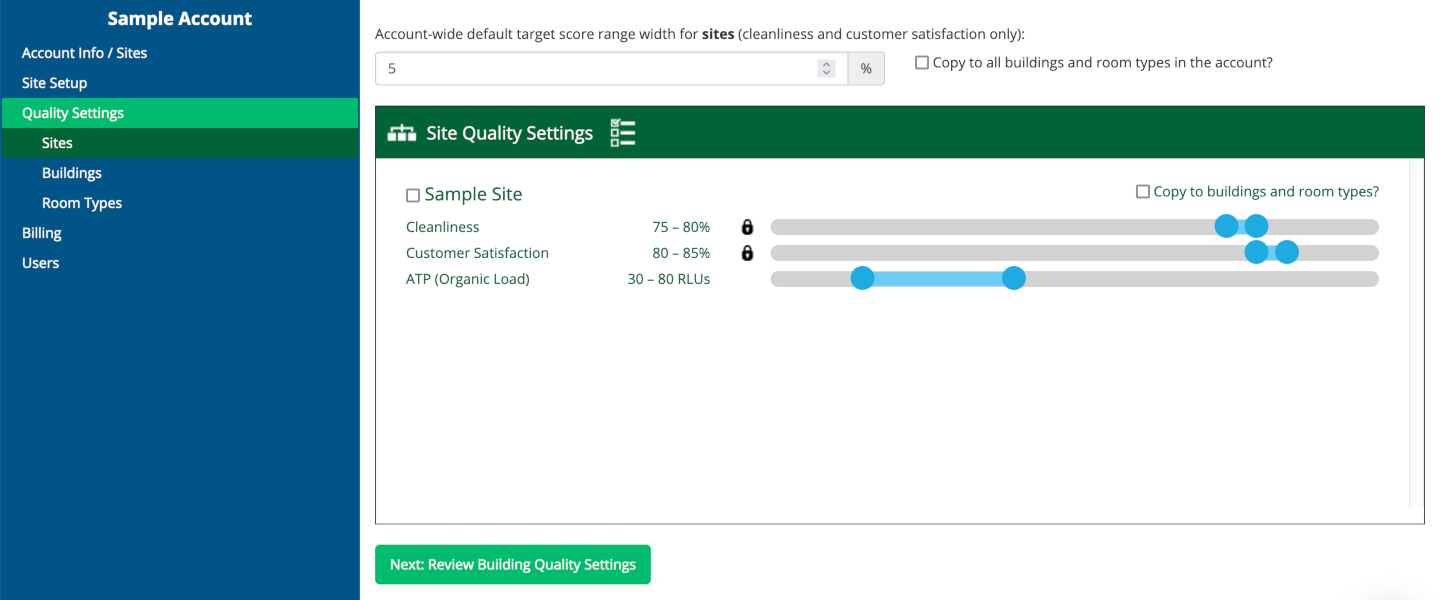The width and height of the screenshot is (1440, 600).
Task: Go to Room Types quality settings
Action: click(82, 203)
